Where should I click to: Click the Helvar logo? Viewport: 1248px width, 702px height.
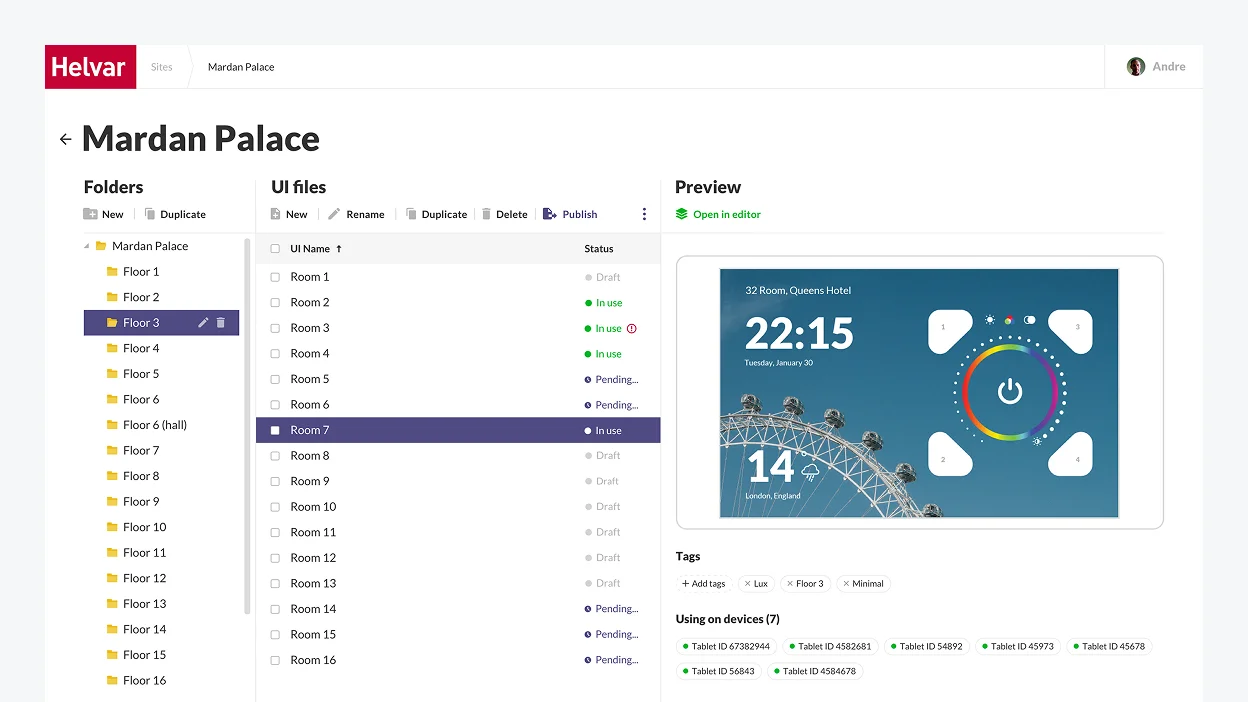(x=90, y=67)
